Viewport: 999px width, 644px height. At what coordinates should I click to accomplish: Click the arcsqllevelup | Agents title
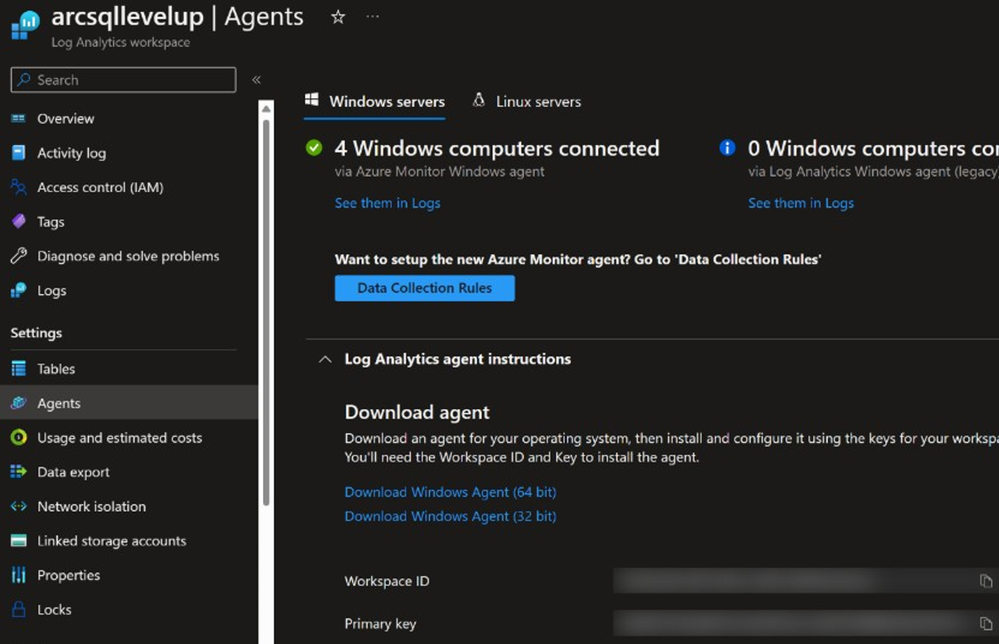tap(177, 17)
